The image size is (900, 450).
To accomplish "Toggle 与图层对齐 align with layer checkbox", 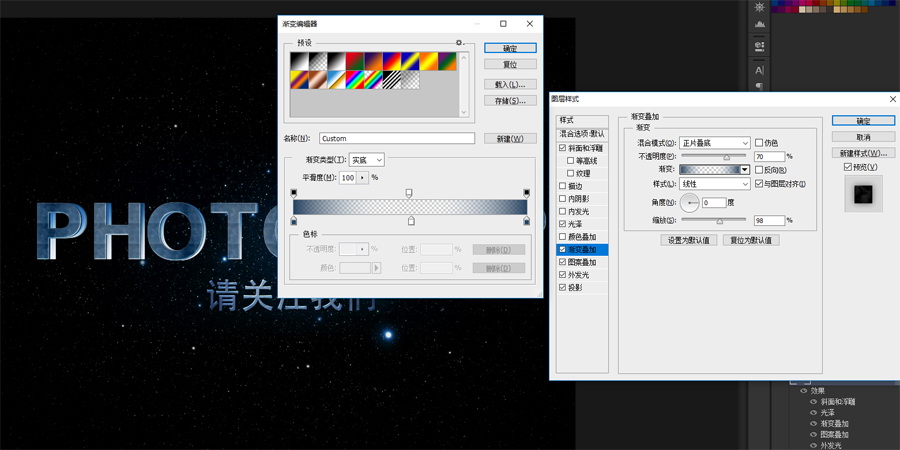I will click(759, 184).
